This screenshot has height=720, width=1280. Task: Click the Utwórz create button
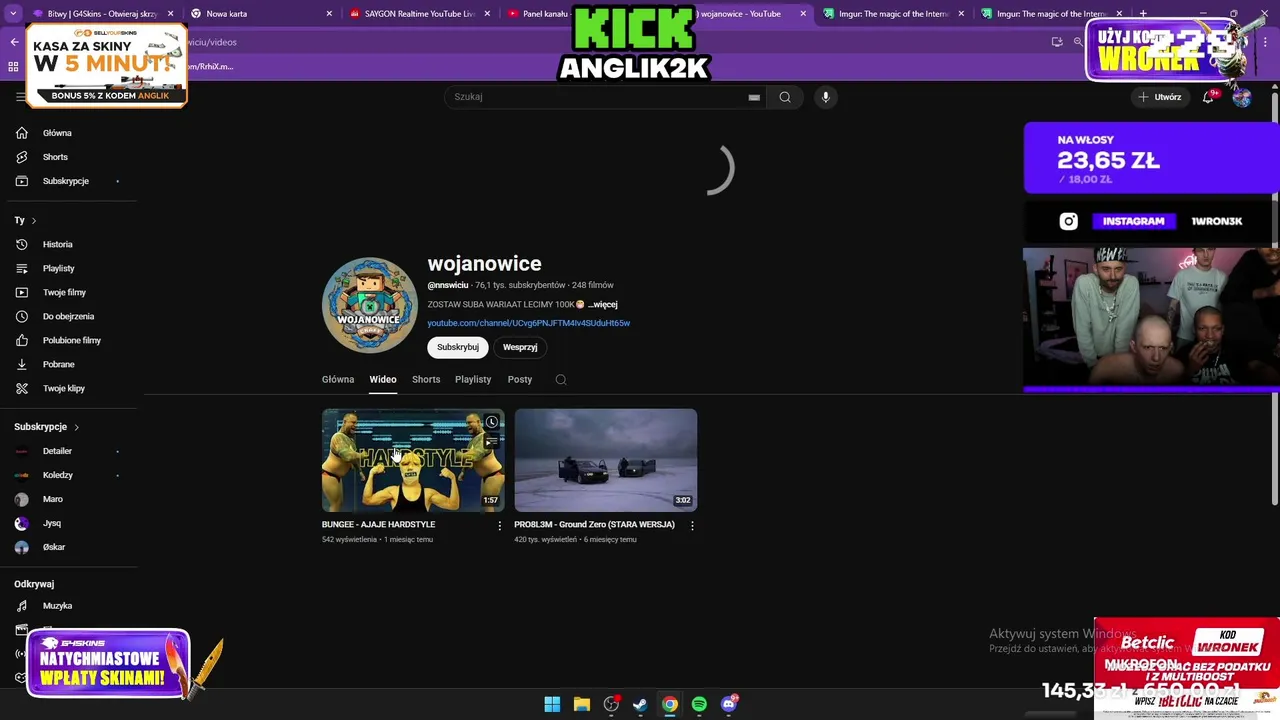[x=1159, y=97]
